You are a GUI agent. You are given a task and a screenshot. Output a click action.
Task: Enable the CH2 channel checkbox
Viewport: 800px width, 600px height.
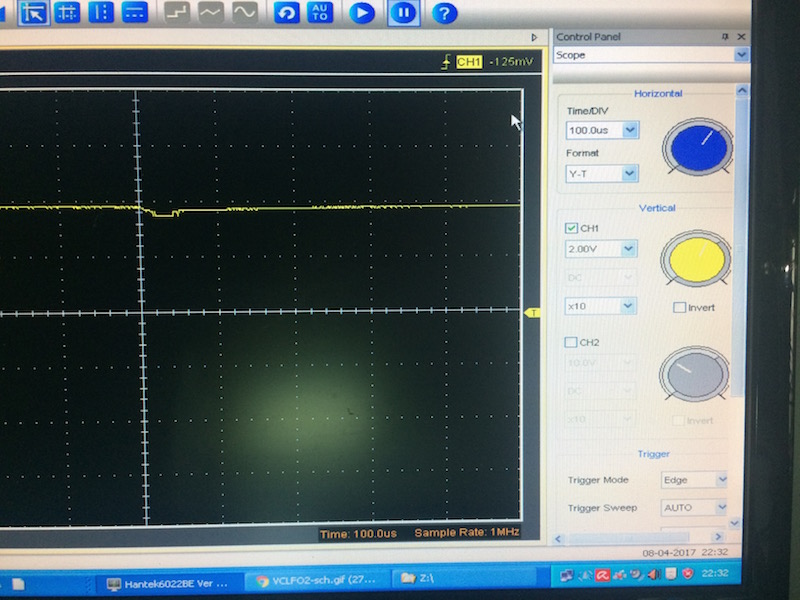(x=571, y=343)
